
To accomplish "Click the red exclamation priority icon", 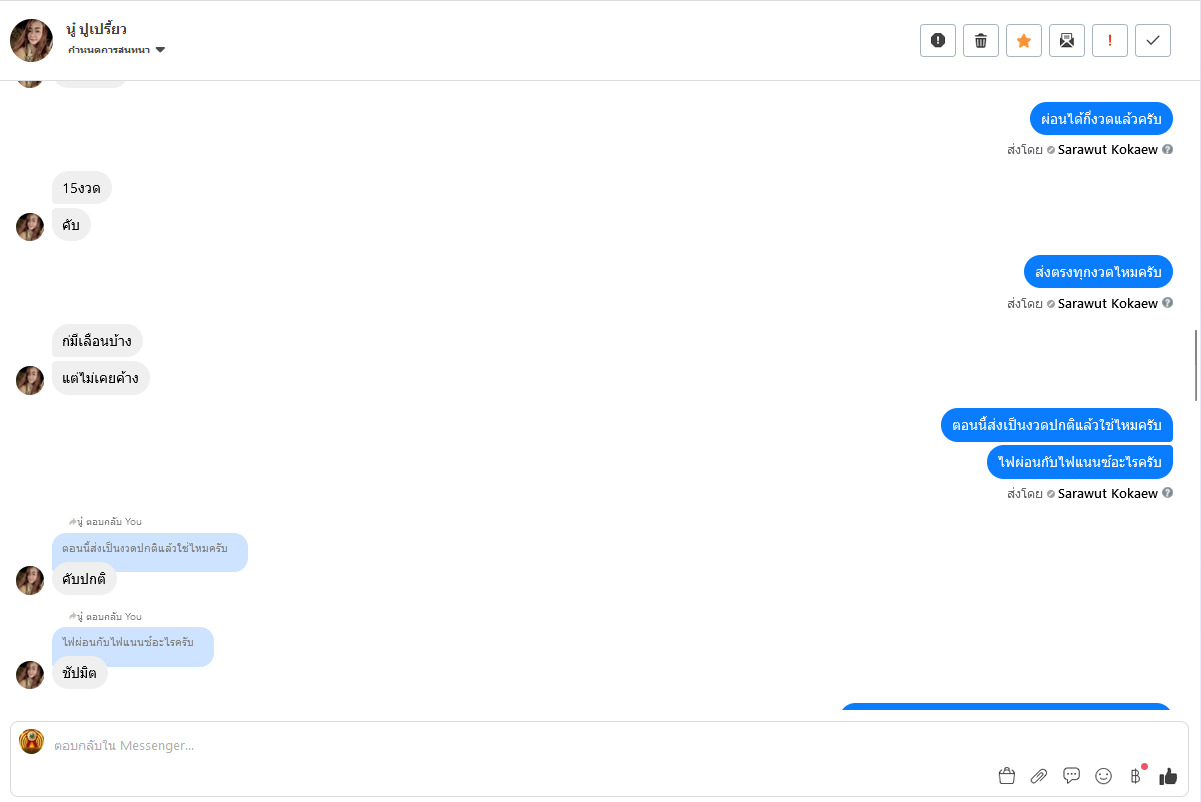I will [x=1110, y=40].
